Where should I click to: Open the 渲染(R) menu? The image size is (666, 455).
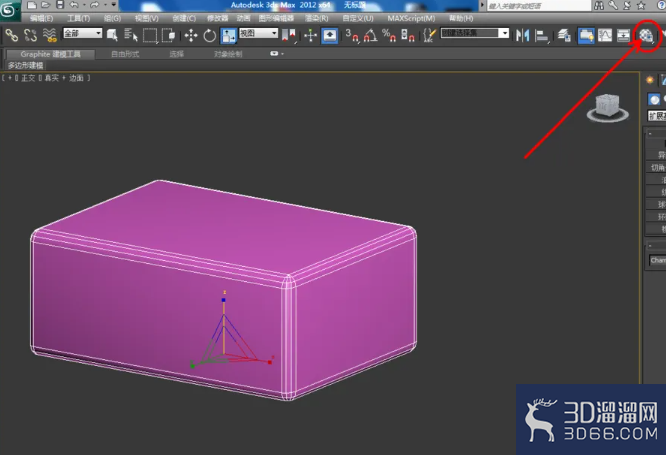pos(316,18)
